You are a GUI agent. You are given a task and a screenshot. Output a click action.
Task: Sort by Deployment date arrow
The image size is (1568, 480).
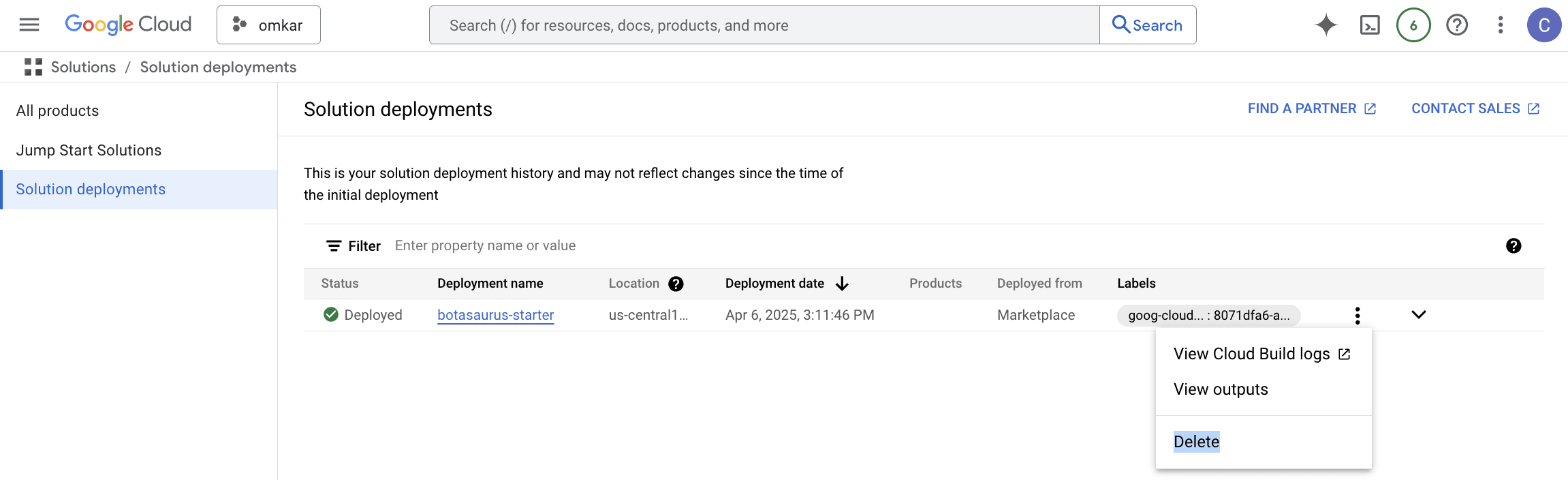[x=842, y=284]
